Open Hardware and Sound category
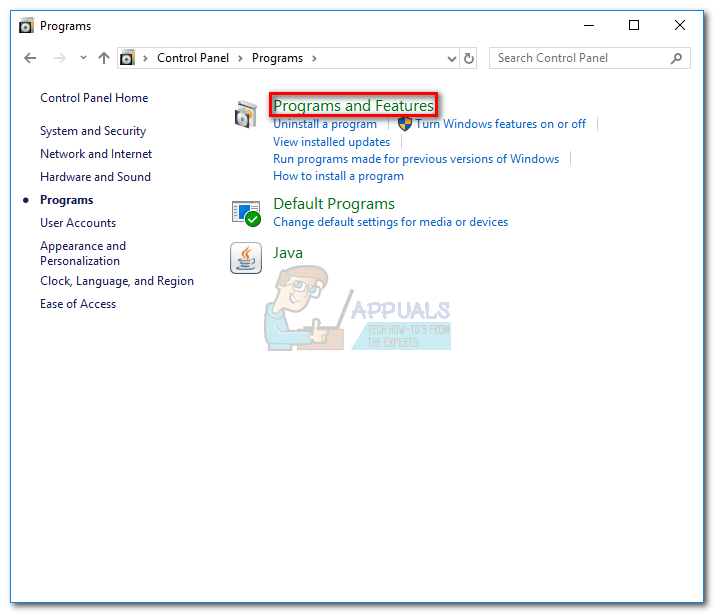 [95, 176]
